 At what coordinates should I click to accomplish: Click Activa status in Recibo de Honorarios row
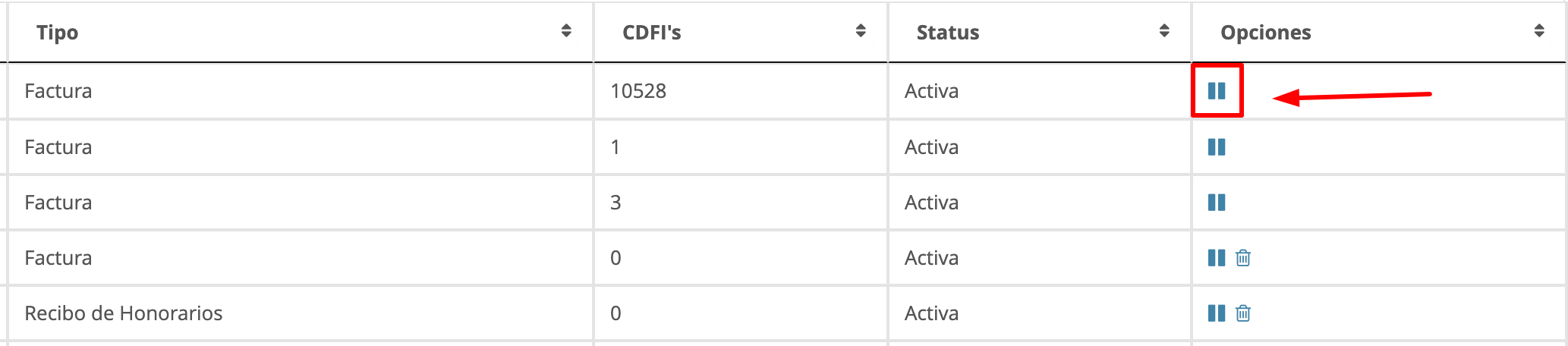[931, 313]
